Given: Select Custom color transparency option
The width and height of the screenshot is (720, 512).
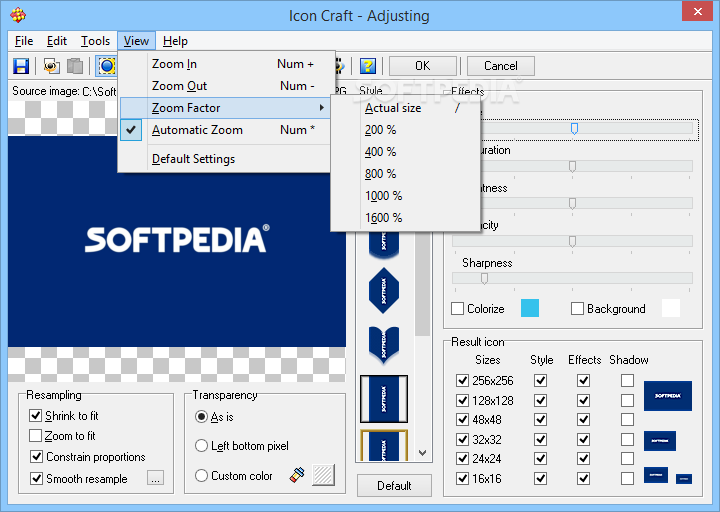Looking at the screenshot, I should (201, 475).
